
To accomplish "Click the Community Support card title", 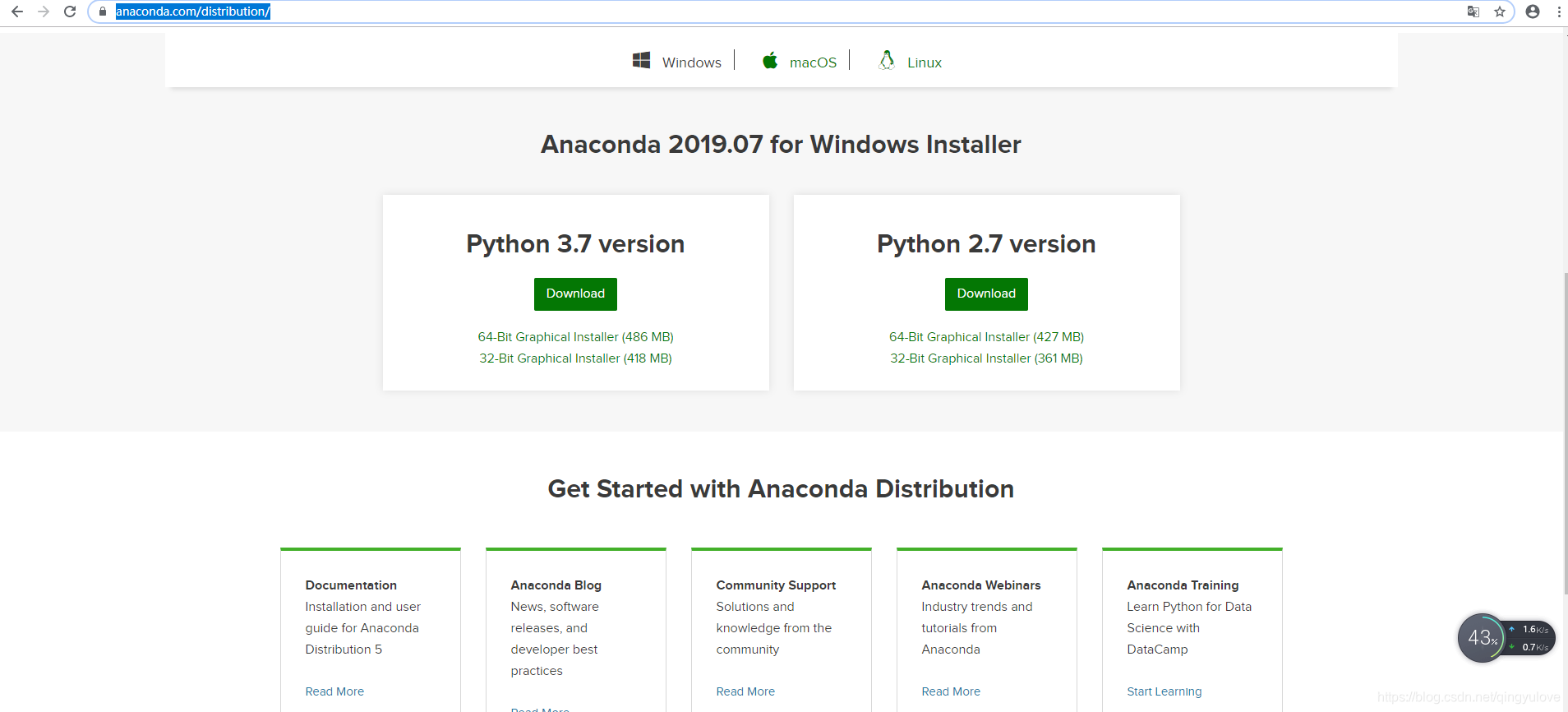I will (x=776, y=585).
